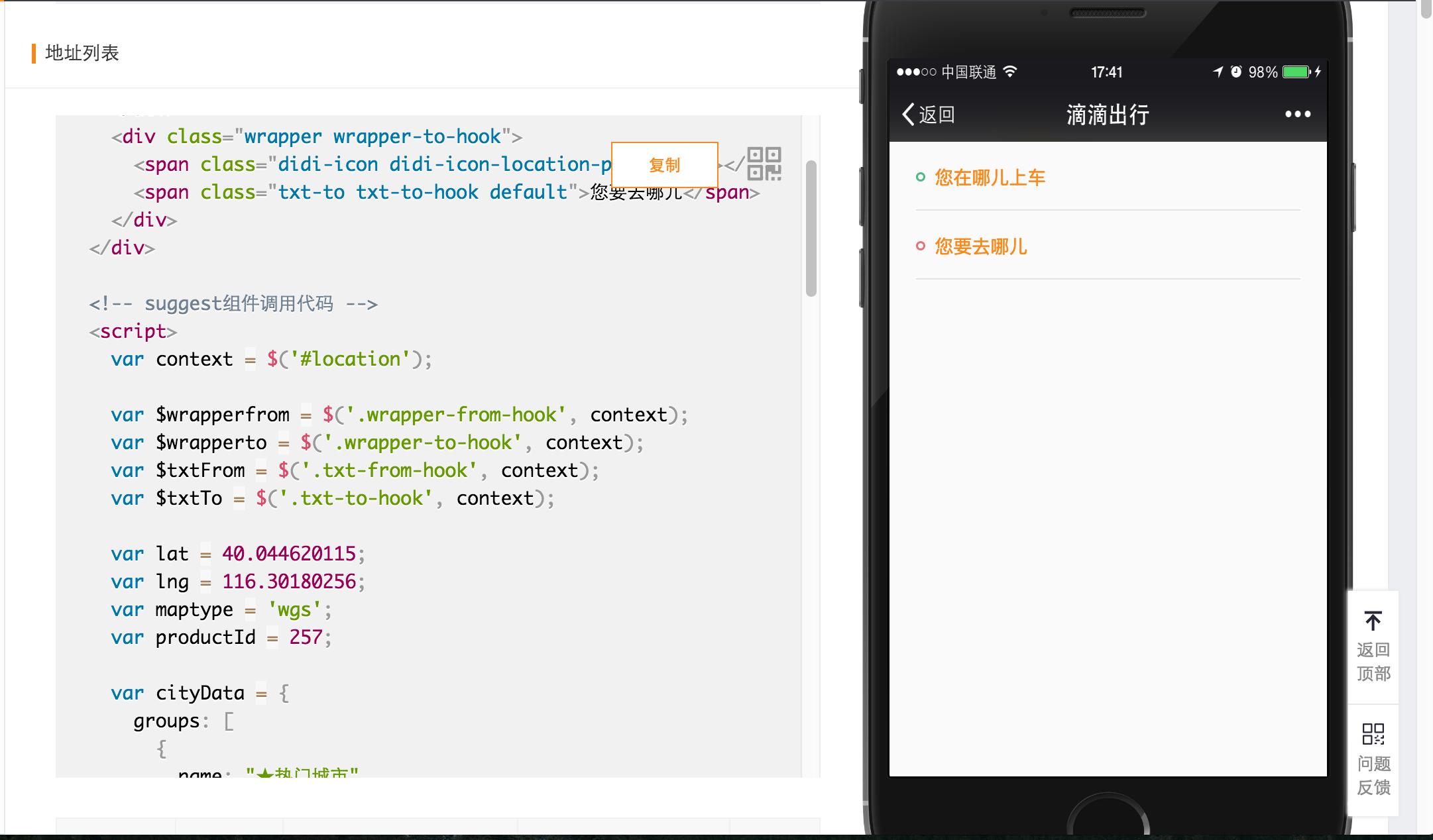Click the '.wrapper-to-hook' selector string

click(x=423, y=443)
